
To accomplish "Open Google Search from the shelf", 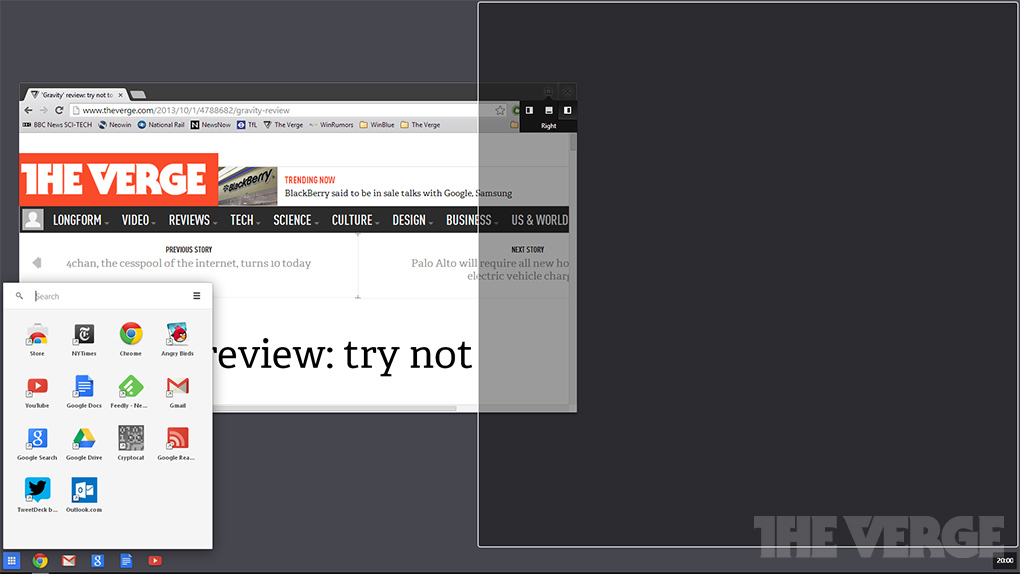I will point(98,560).
